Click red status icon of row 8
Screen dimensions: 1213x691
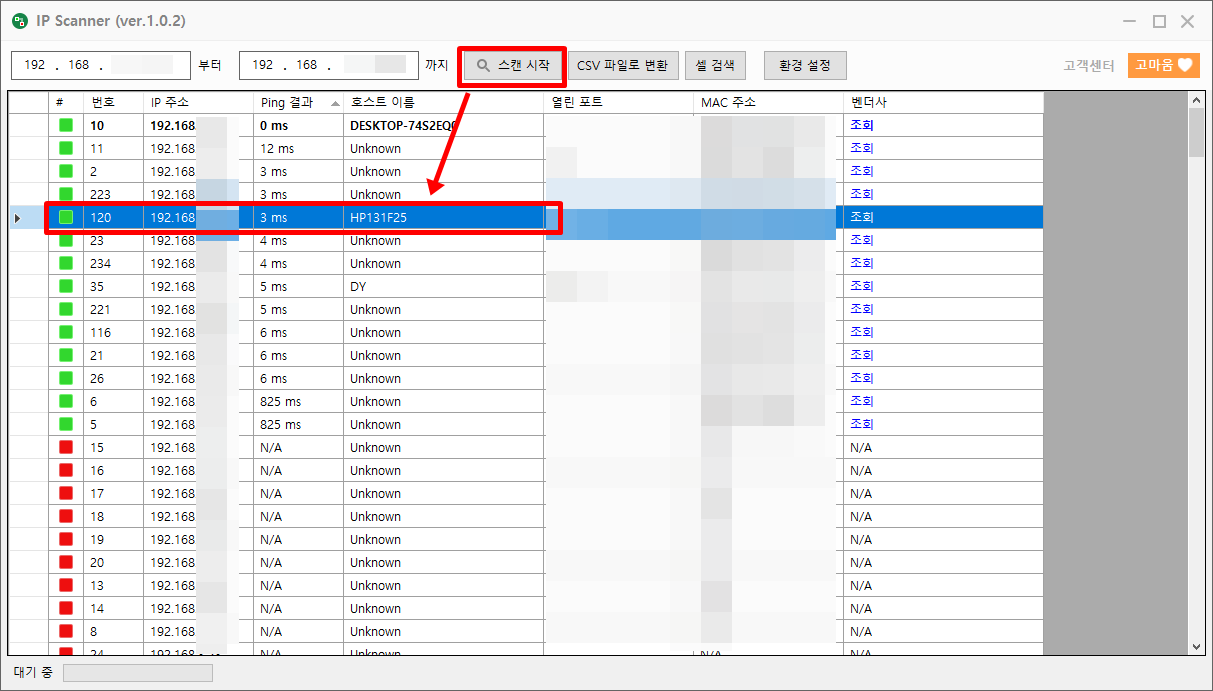click(x=66, y=632)
